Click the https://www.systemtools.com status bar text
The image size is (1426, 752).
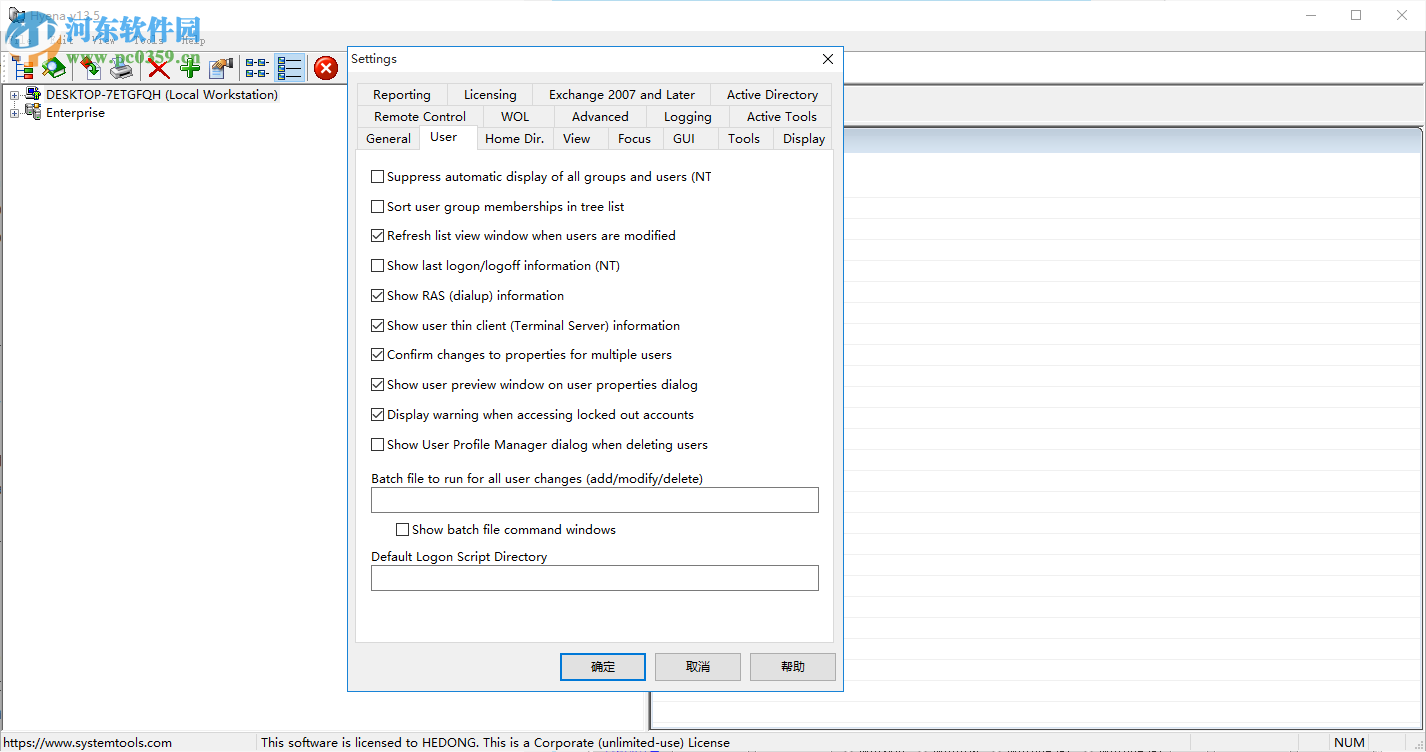coord(87,743)
